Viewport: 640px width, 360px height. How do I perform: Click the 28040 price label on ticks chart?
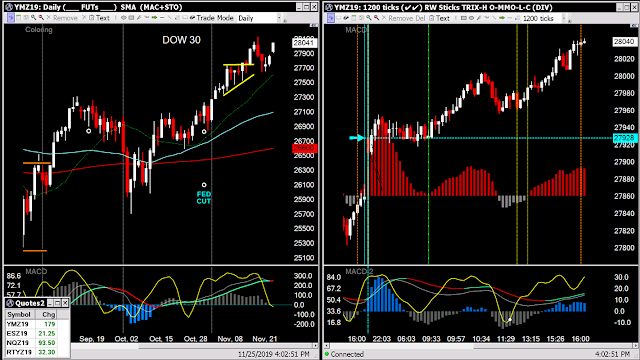point(624,42)
